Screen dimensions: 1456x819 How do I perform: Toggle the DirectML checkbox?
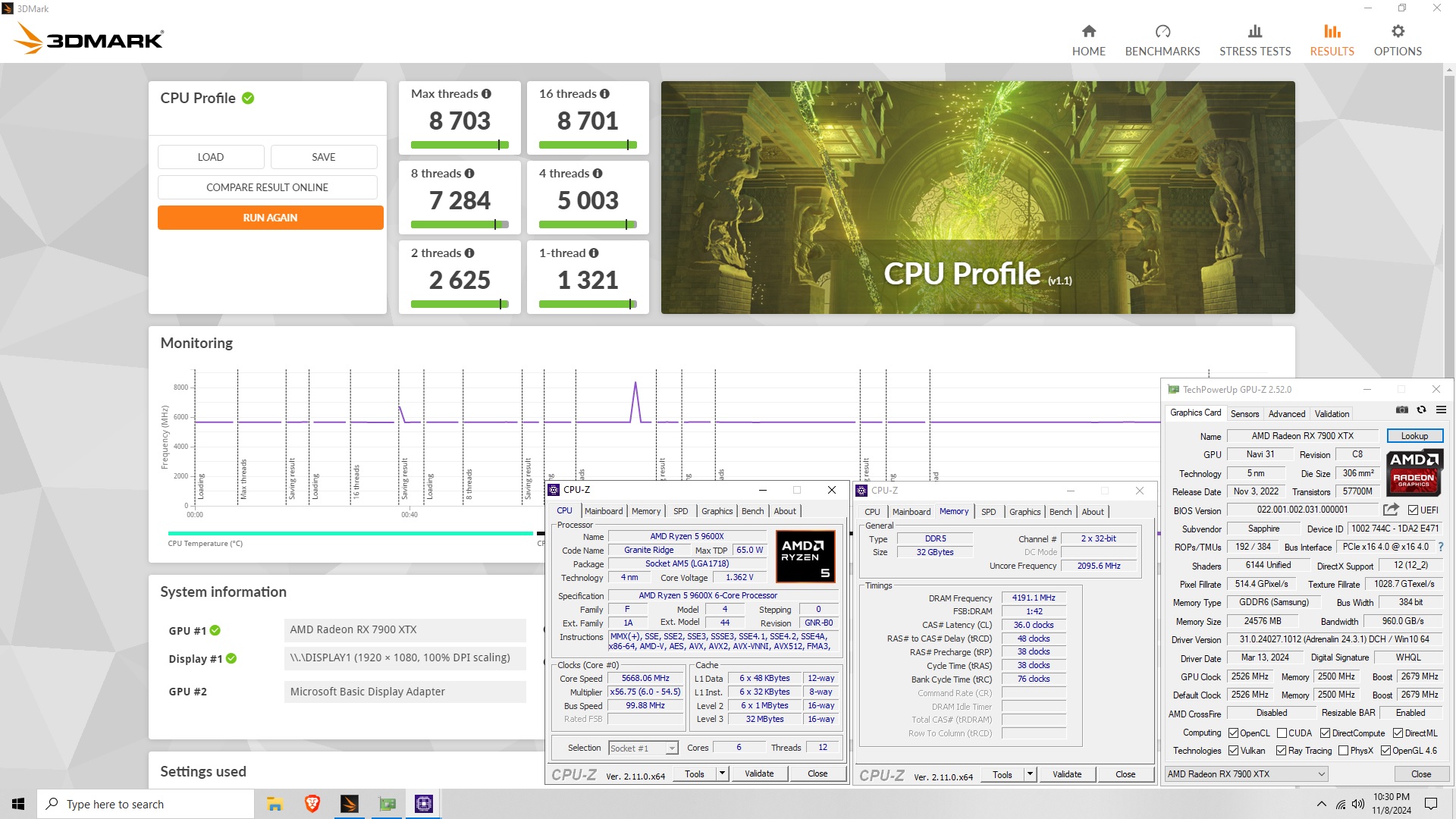point(1398,733)
